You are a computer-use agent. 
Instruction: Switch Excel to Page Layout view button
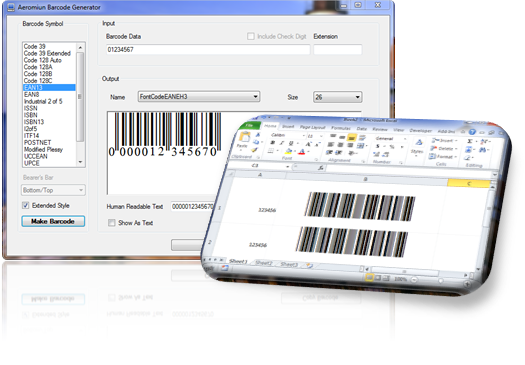point(378,278)
